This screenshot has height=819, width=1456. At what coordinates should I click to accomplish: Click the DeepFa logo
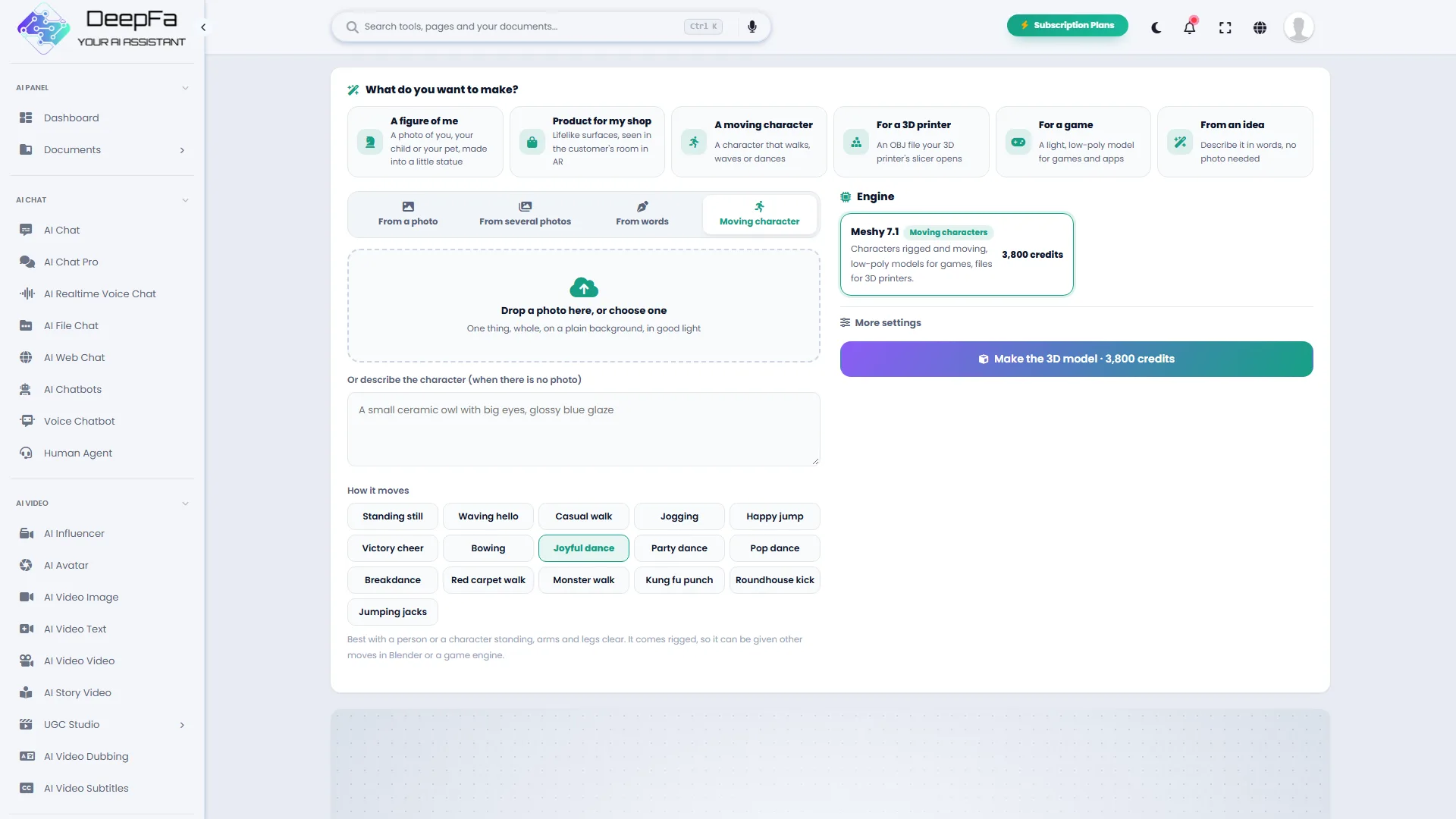[102, 27]
